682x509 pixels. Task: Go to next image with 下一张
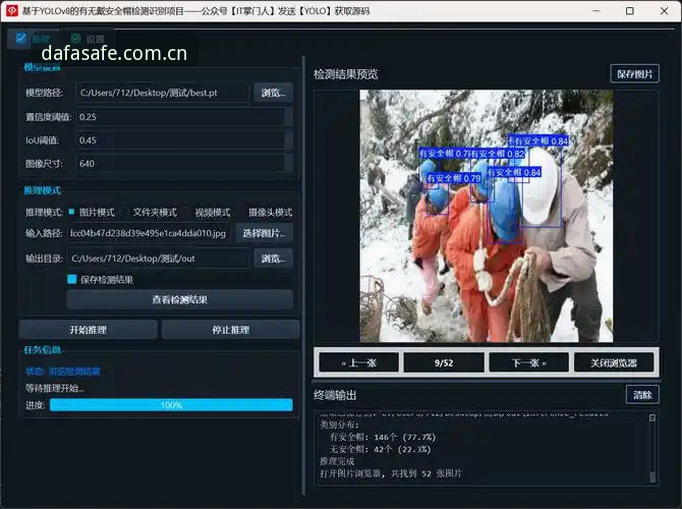click(529, 363)
